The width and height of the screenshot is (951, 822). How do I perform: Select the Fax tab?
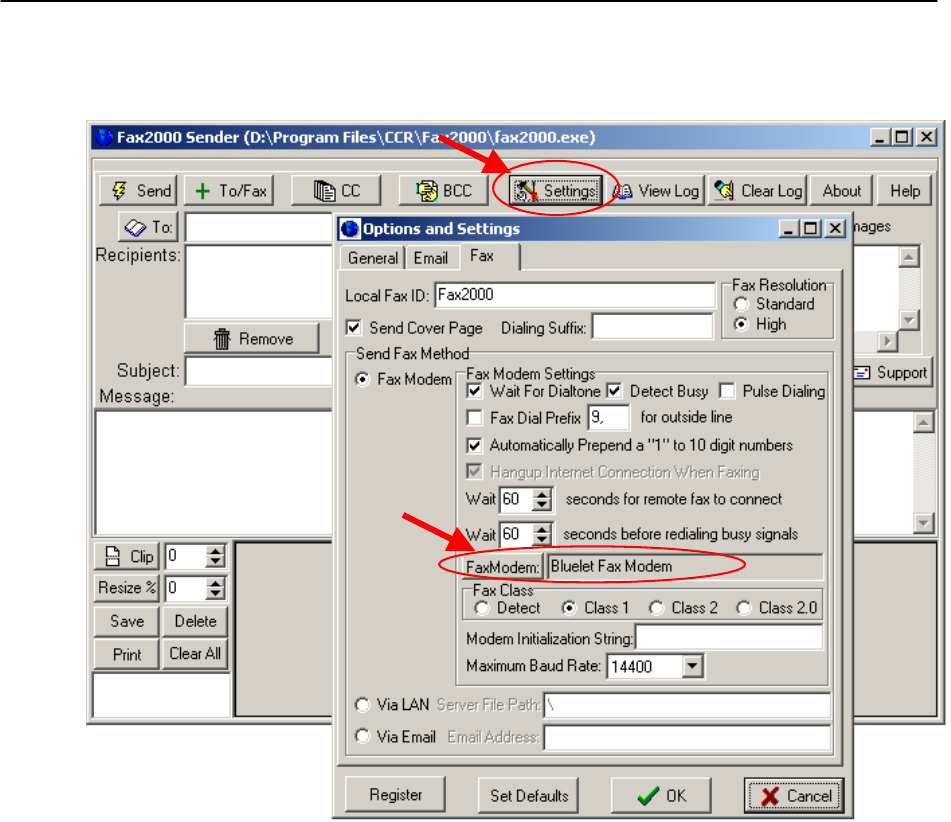click(x=489, y=256)
